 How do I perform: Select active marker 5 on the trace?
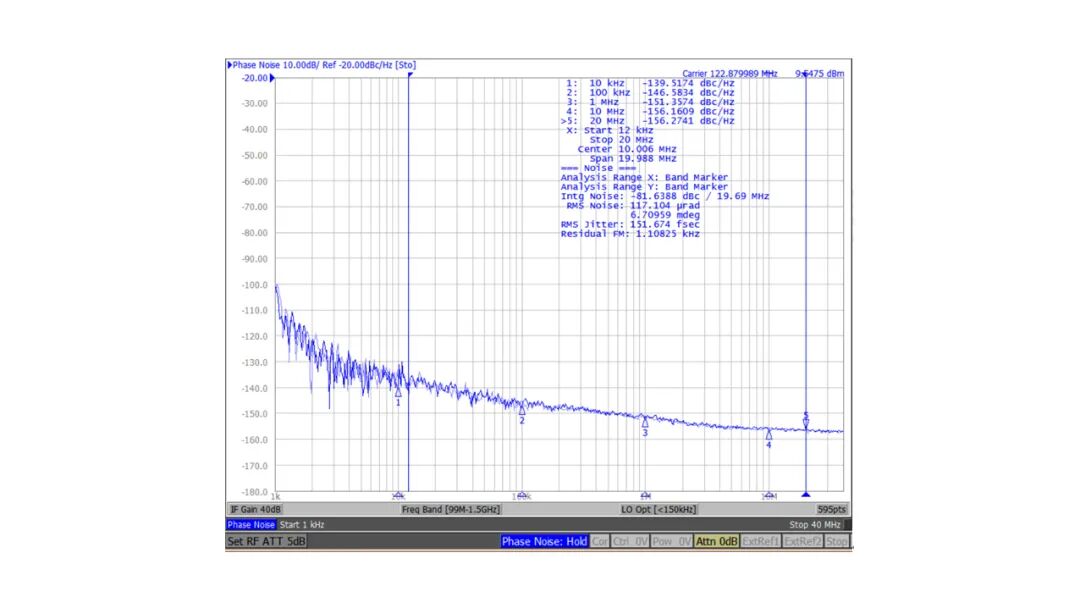point(806,421)
